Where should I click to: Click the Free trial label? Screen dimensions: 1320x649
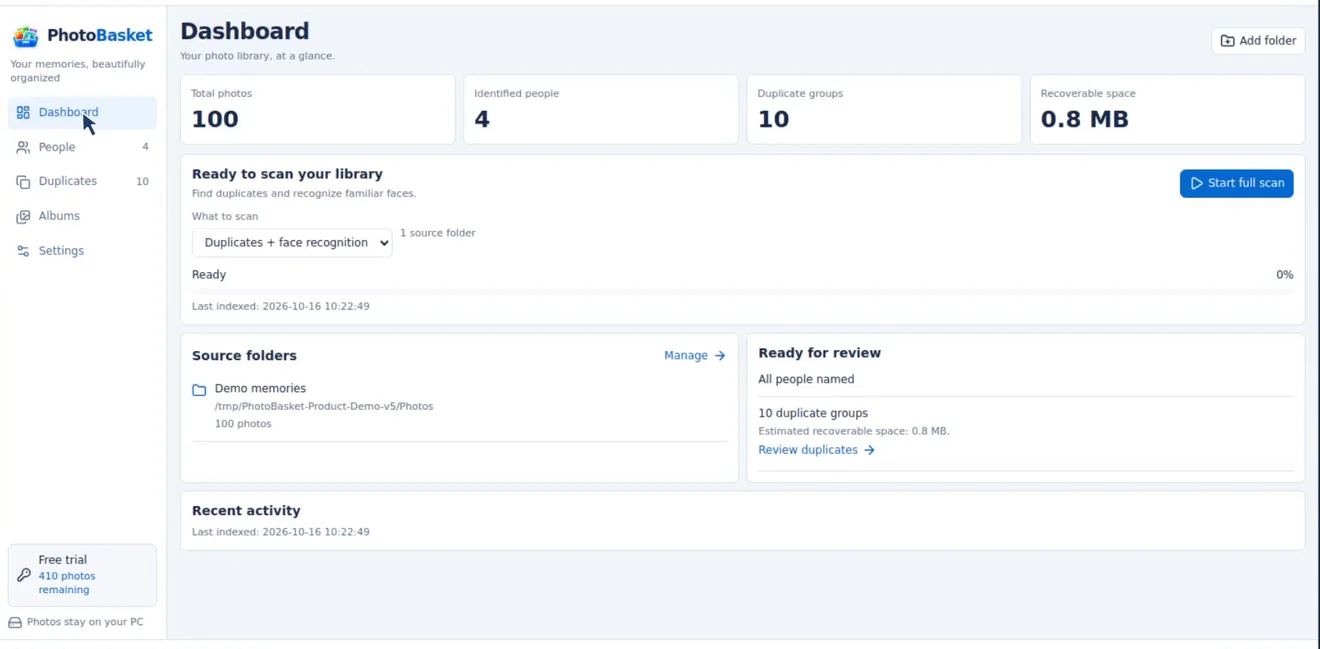[x=63, y=560]
